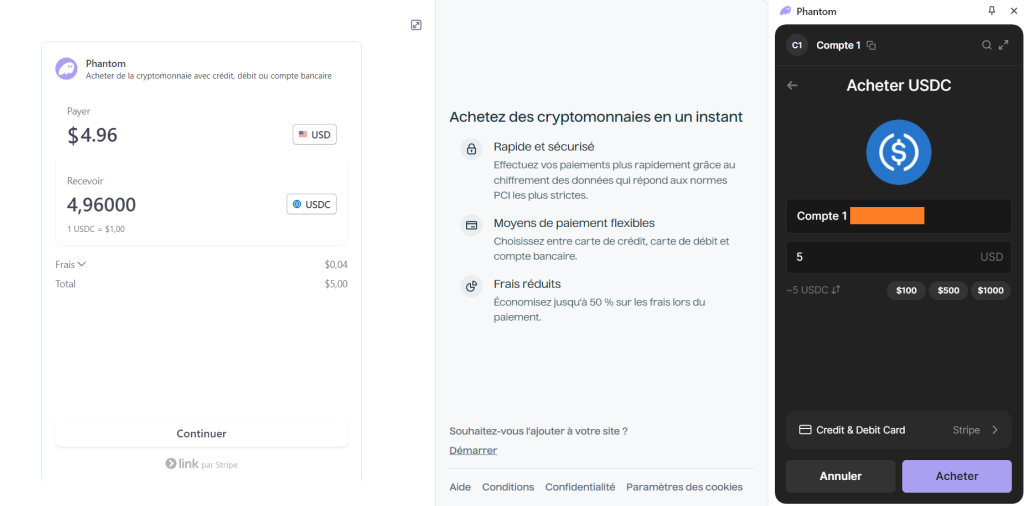
Task: Click the chevron next to Stripe
Action: [995, 430]
